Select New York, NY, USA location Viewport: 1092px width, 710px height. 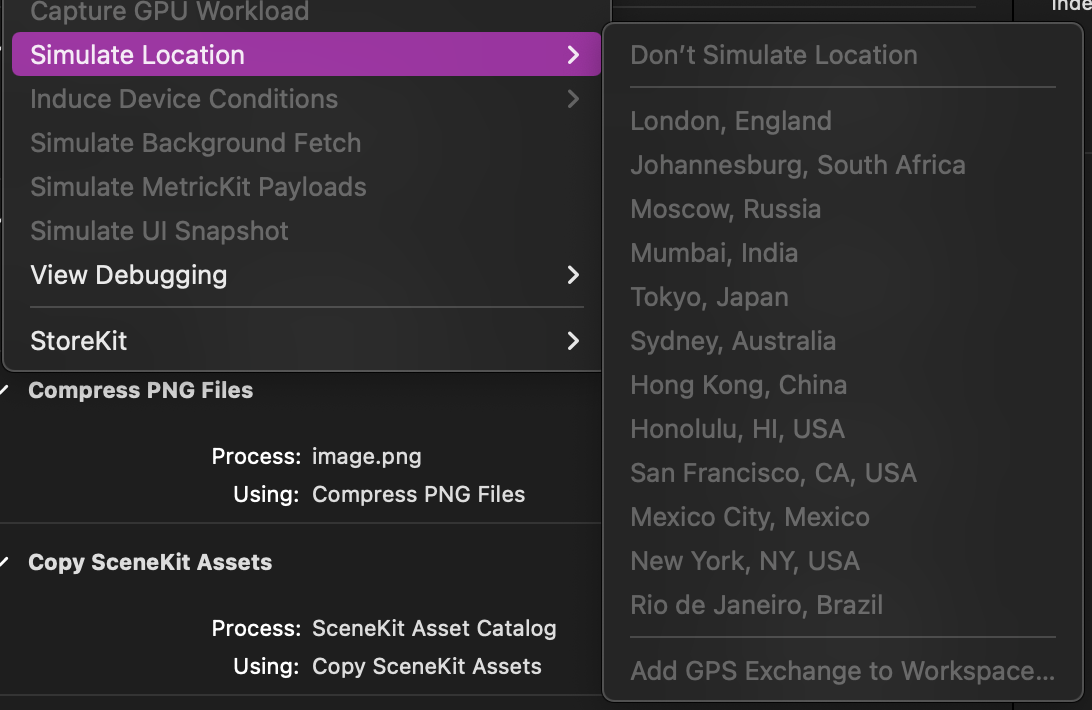point(843,561)
